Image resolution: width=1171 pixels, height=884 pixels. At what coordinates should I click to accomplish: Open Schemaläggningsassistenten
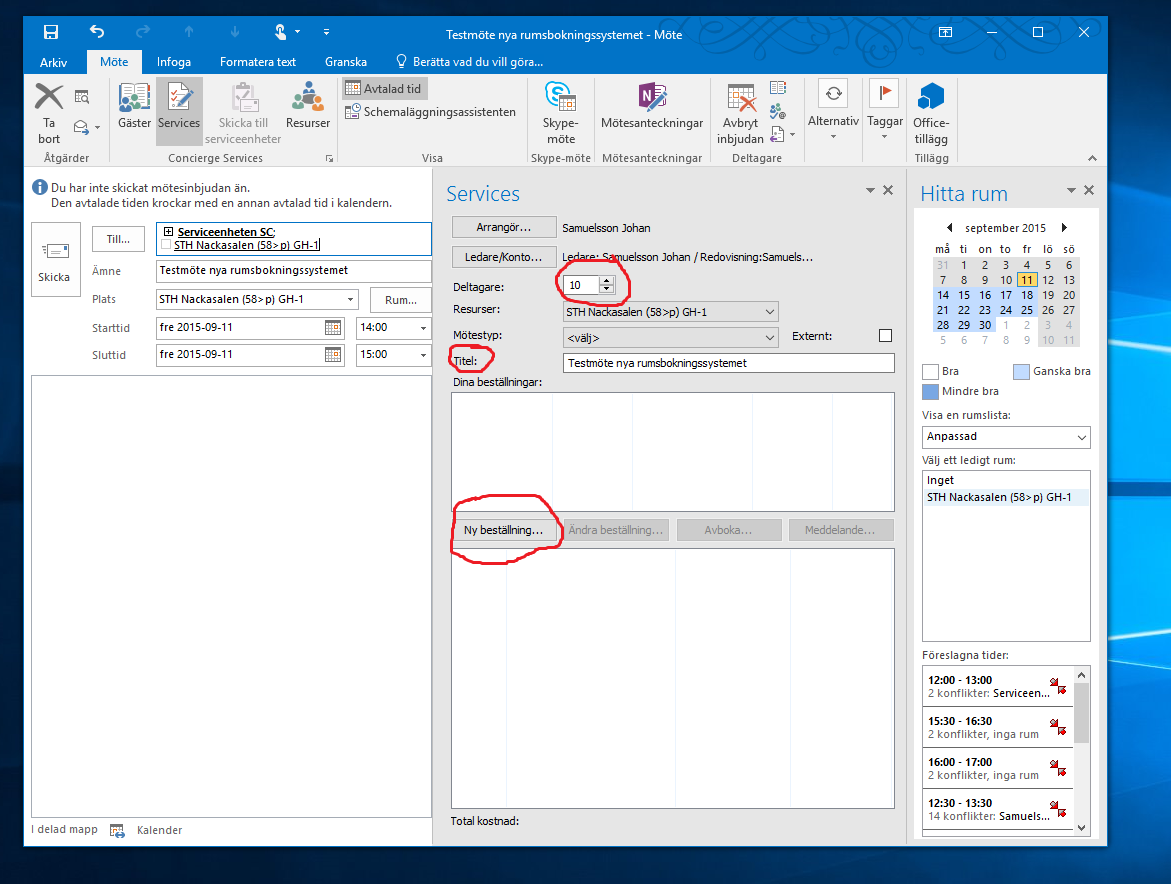click(x=430, y=112)
